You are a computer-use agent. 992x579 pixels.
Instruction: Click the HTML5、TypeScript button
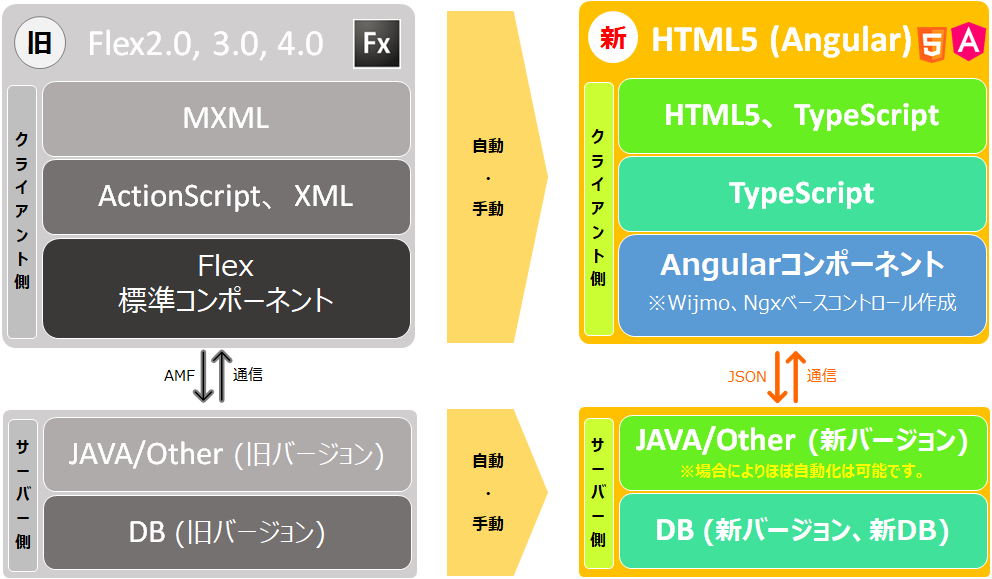click(x=802, y=116)
